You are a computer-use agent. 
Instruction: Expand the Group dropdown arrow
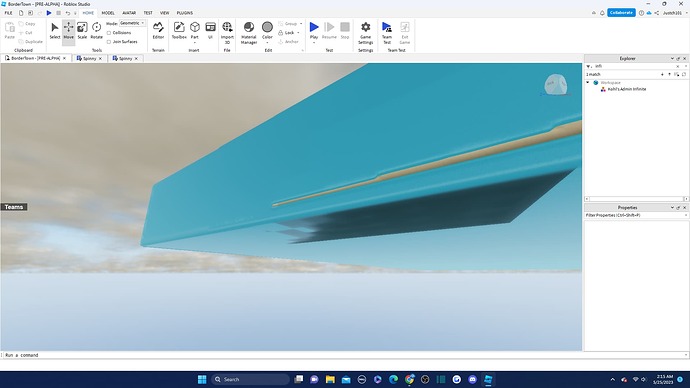tap(301, 24)
